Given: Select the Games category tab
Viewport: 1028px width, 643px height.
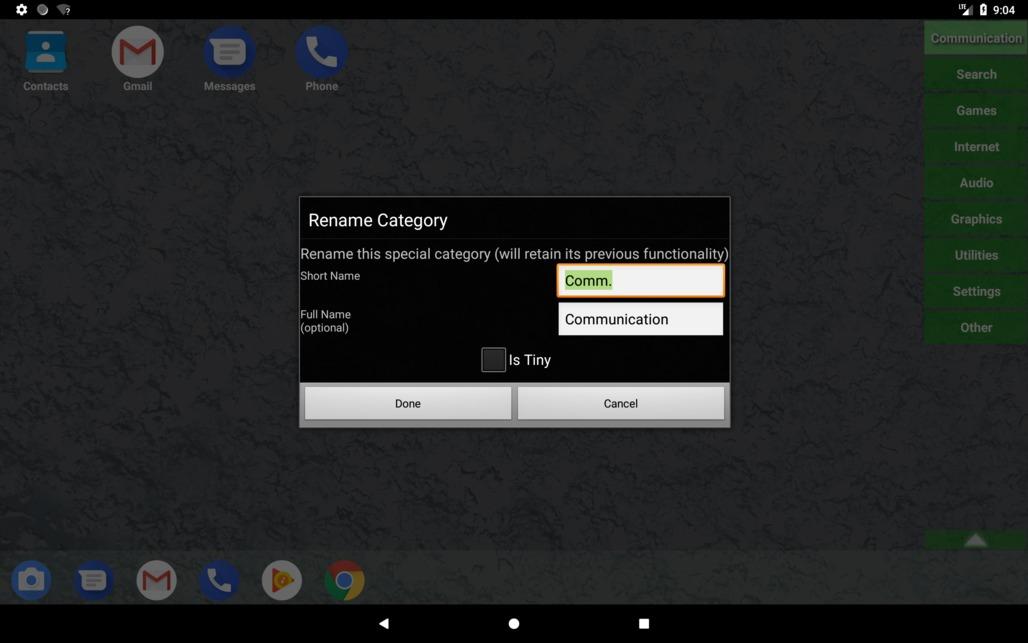Looking at the screenshot, I should 976,111.
